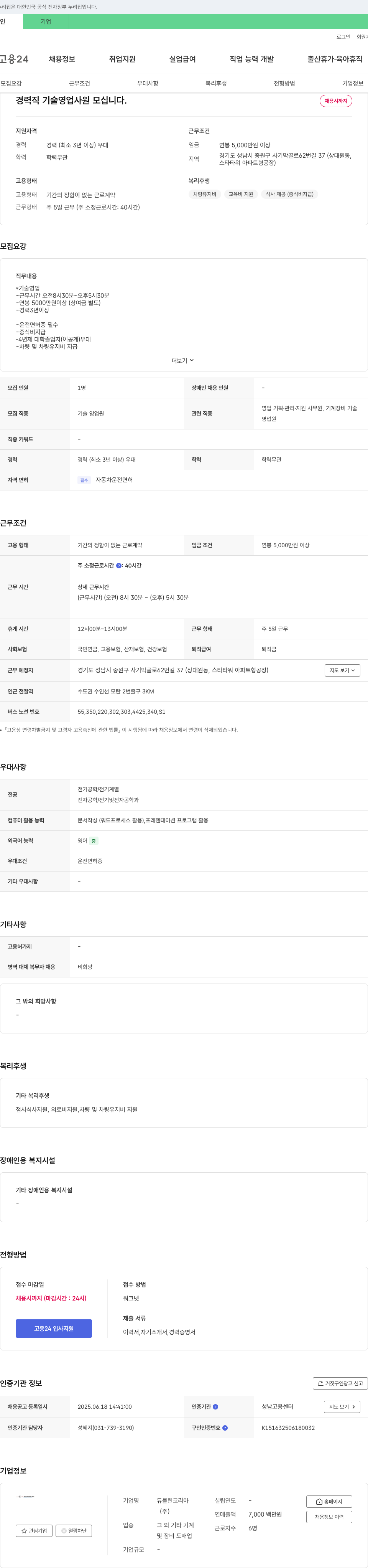
Task: Jump to the 복리후생 section tab
Action: point(216,83)
